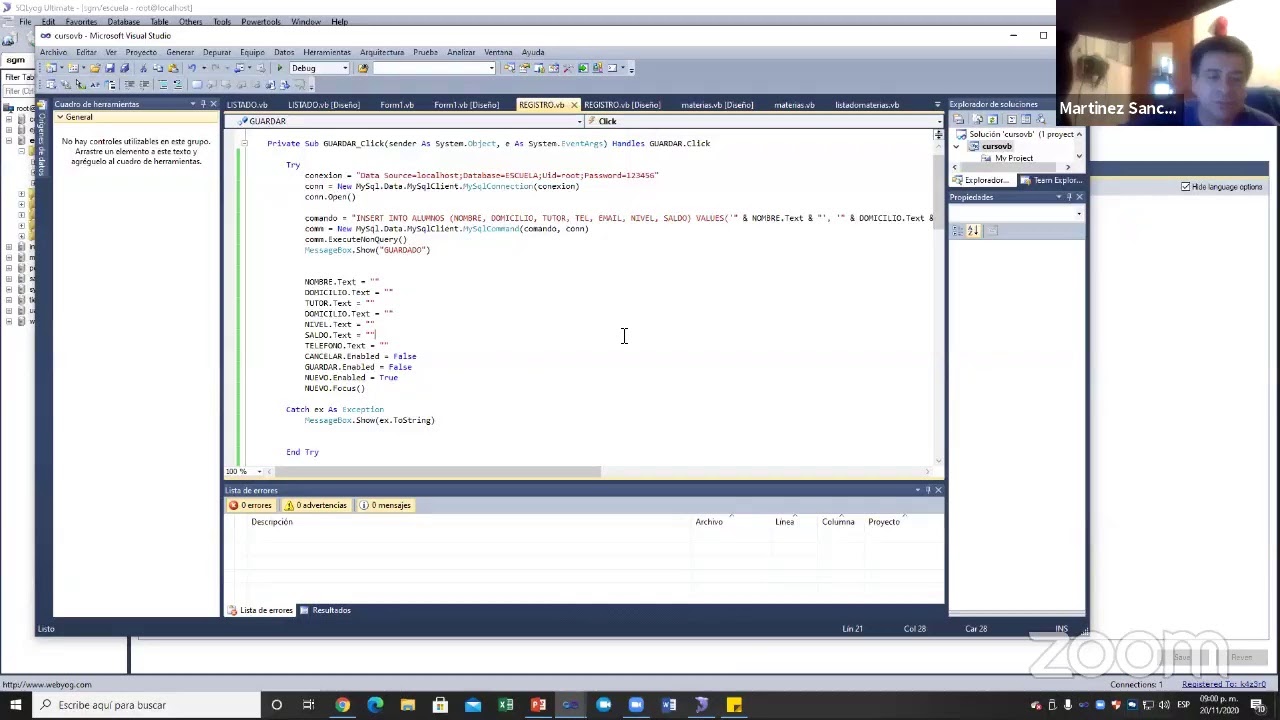The width and height of the screenshot is (1280, 720).
Task: Open the GUARDAR object dropdown
Action: click(579, 121)
